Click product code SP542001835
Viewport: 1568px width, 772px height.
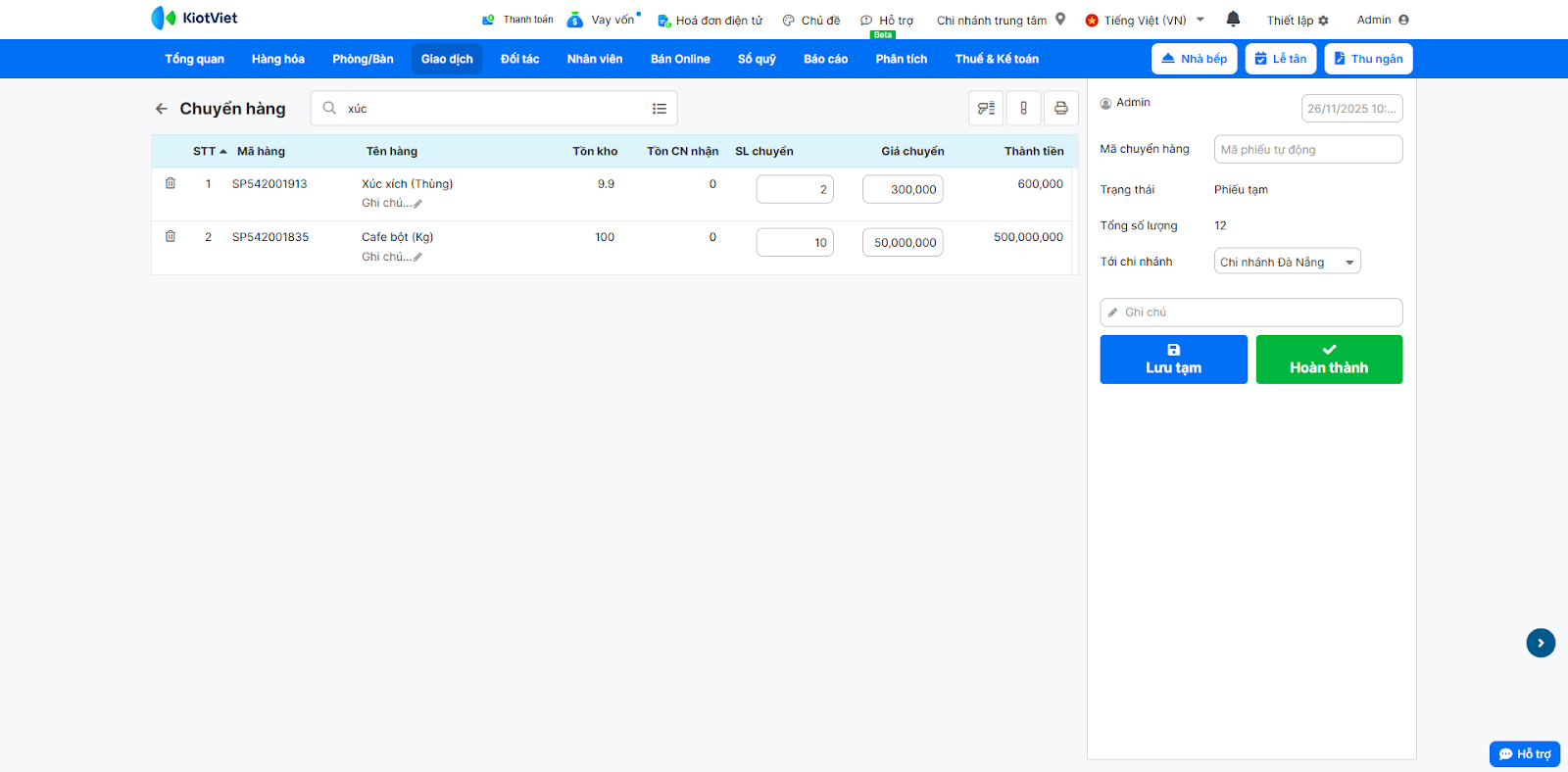[x=269, y=237]
